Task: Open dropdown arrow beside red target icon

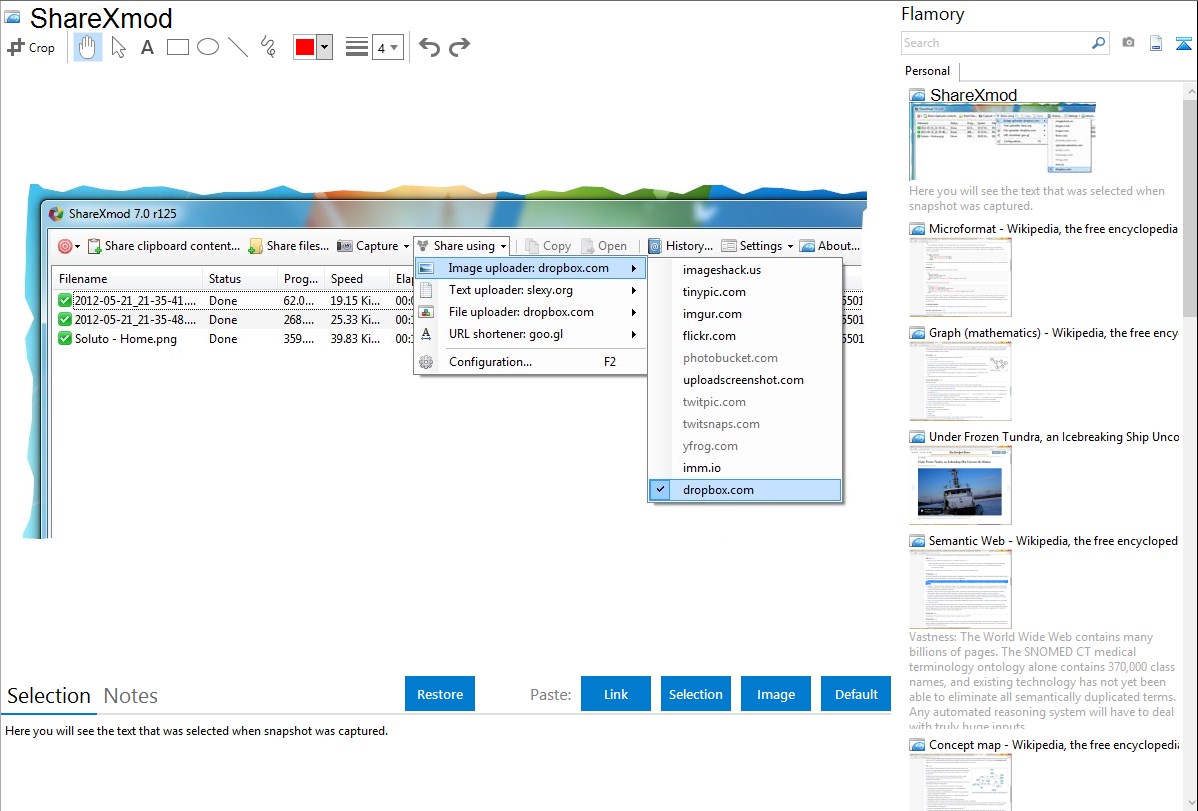Action: point(77,246)
